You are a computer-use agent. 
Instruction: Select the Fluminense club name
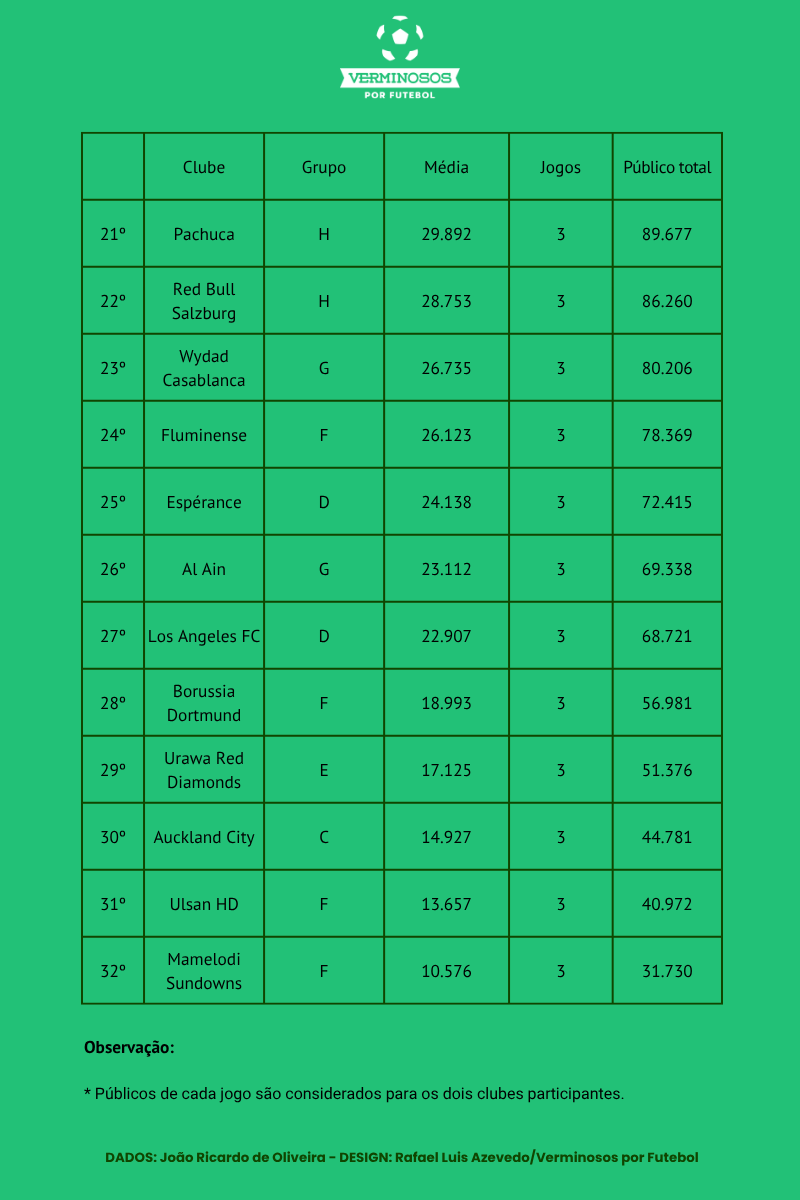204,435
